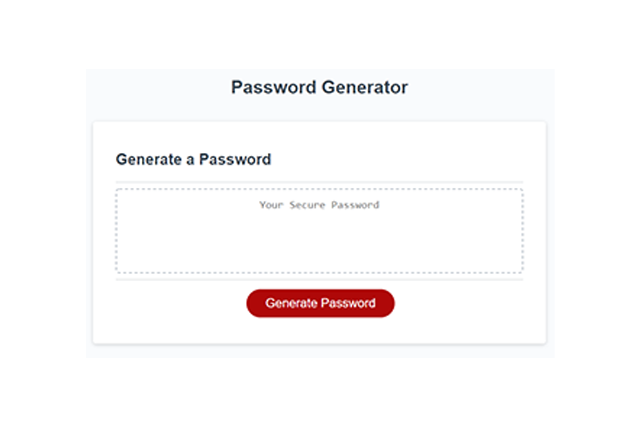
Task: Click the divider line below the password box
Action: point(319,280)
